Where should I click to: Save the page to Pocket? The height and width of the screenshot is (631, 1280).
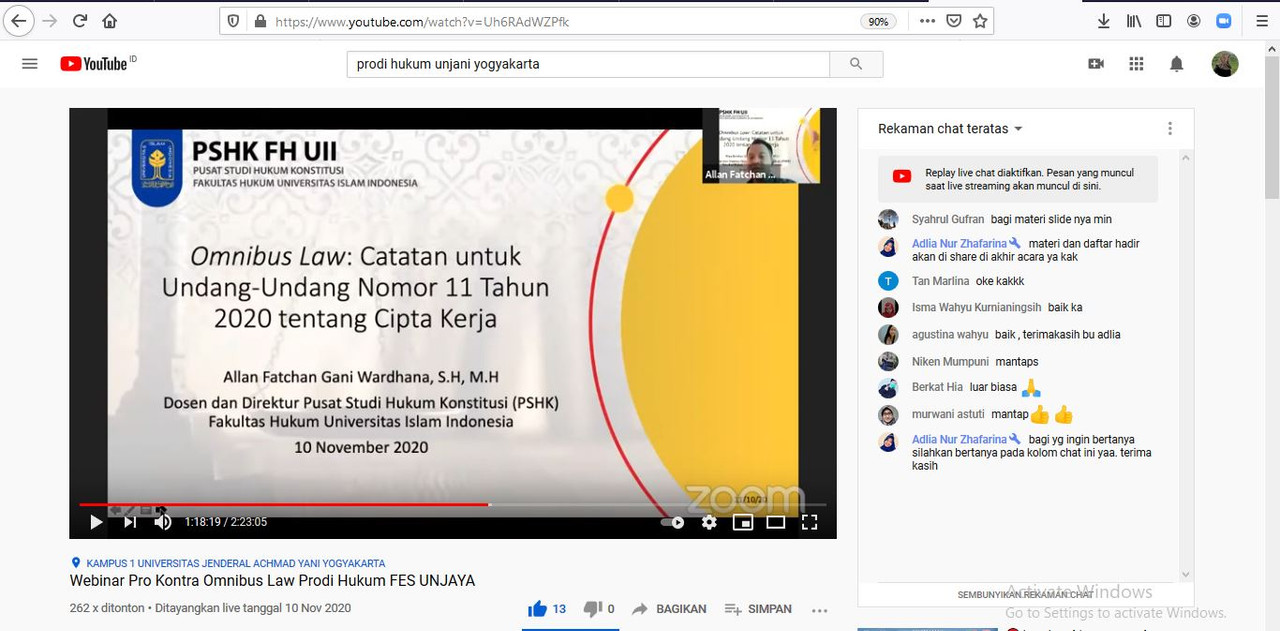(954, 21)
